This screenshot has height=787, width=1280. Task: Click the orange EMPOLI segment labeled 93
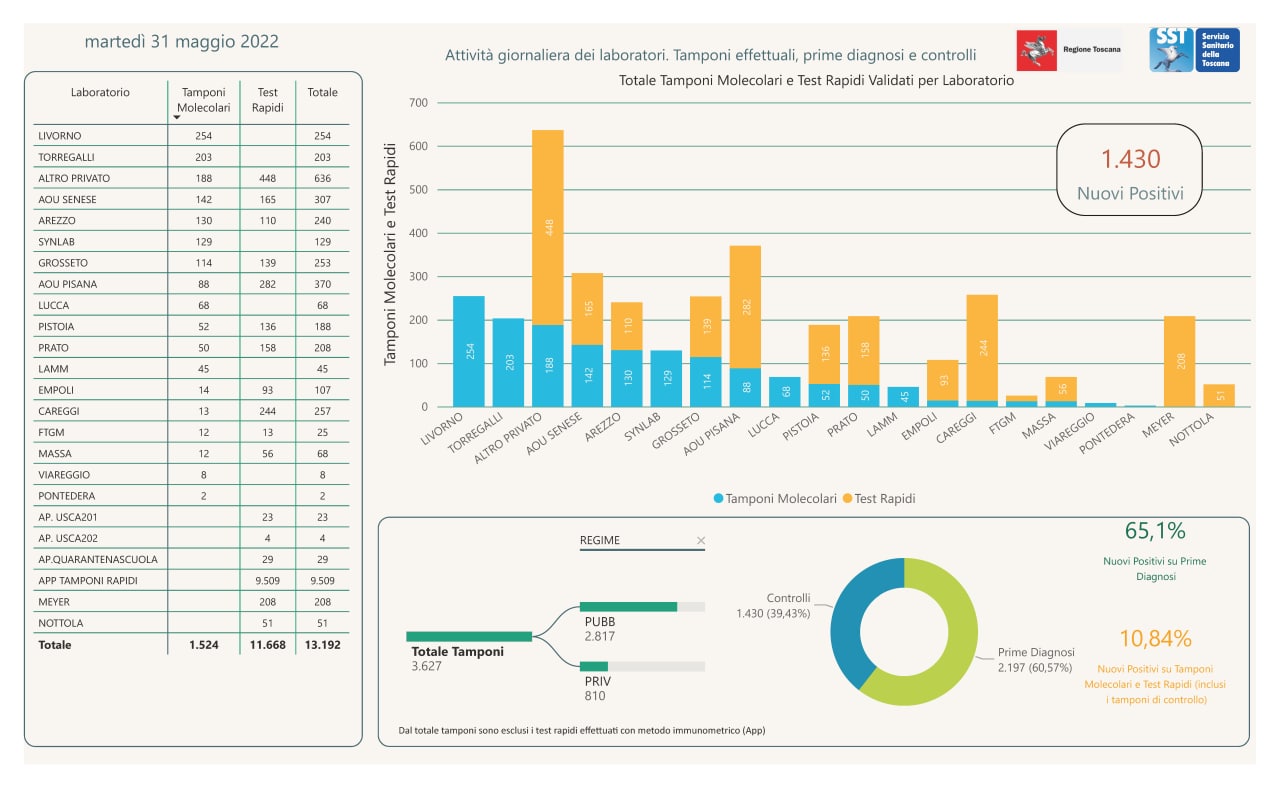click(943, 381)
